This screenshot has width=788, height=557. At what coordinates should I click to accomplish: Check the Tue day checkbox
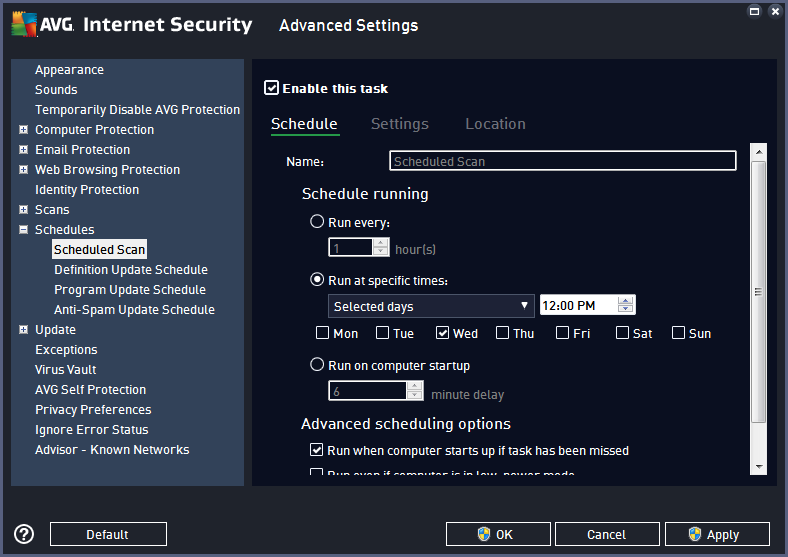coord(382,333)
